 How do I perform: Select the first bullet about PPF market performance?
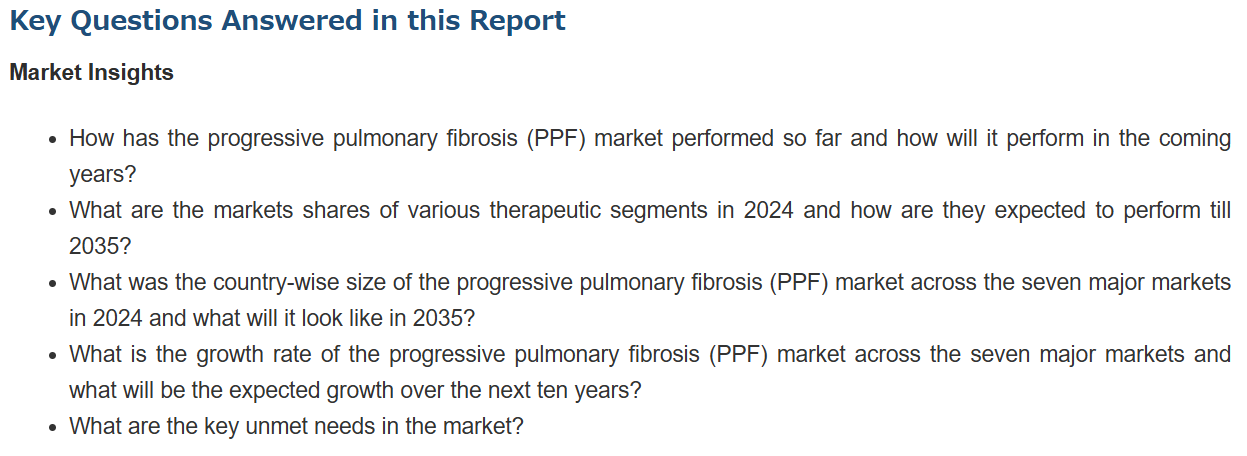[649, 138]
